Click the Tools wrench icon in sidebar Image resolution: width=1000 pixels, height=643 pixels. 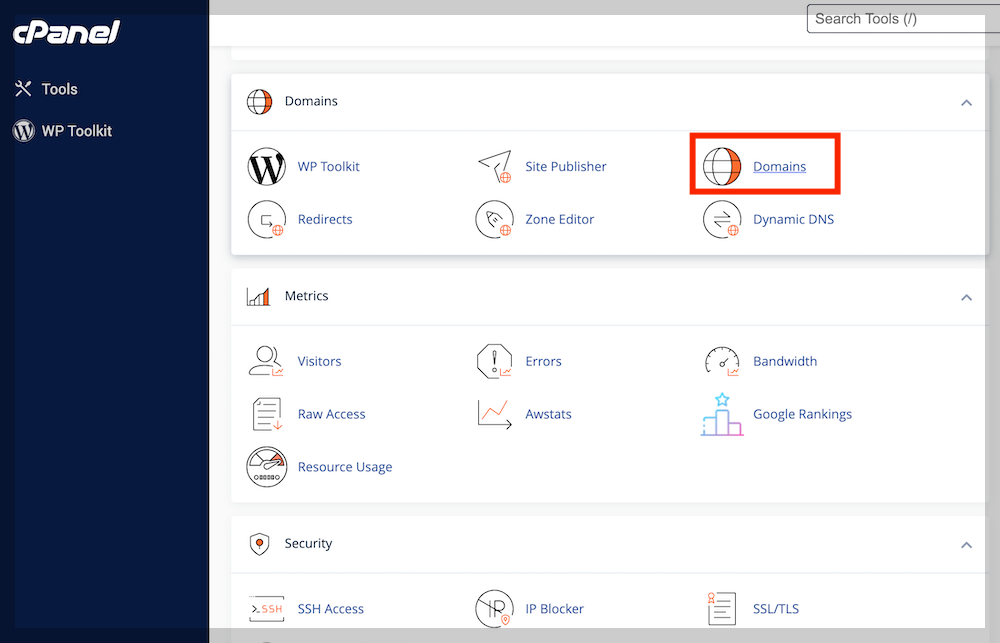tap(24, 89)
